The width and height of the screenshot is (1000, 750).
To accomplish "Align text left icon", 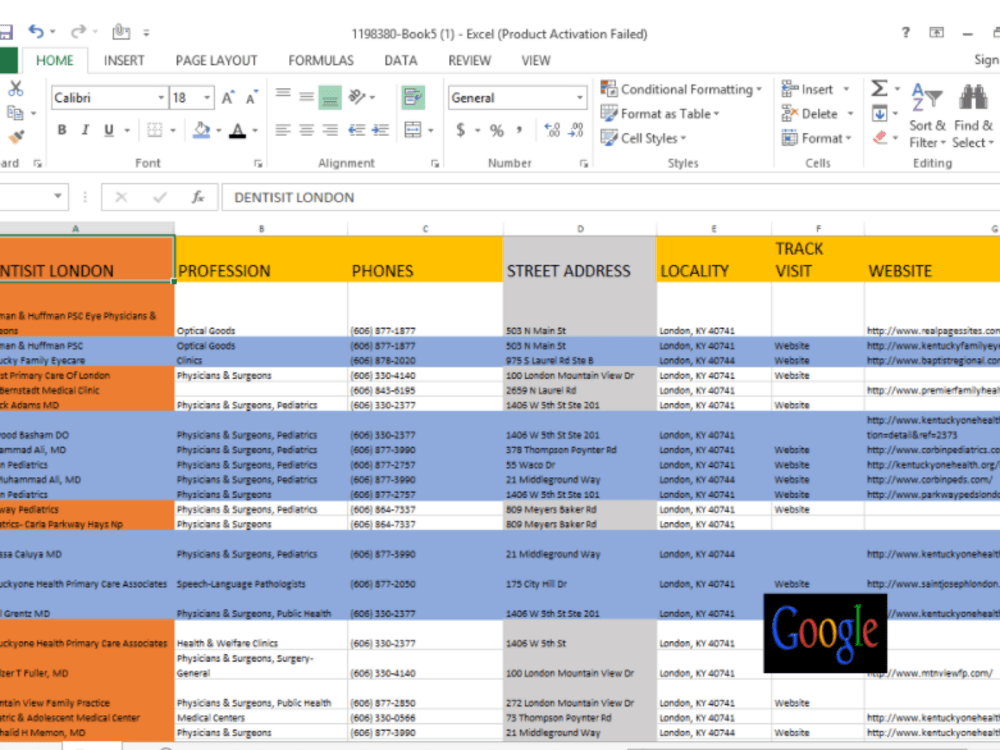I will coord(283,130).
